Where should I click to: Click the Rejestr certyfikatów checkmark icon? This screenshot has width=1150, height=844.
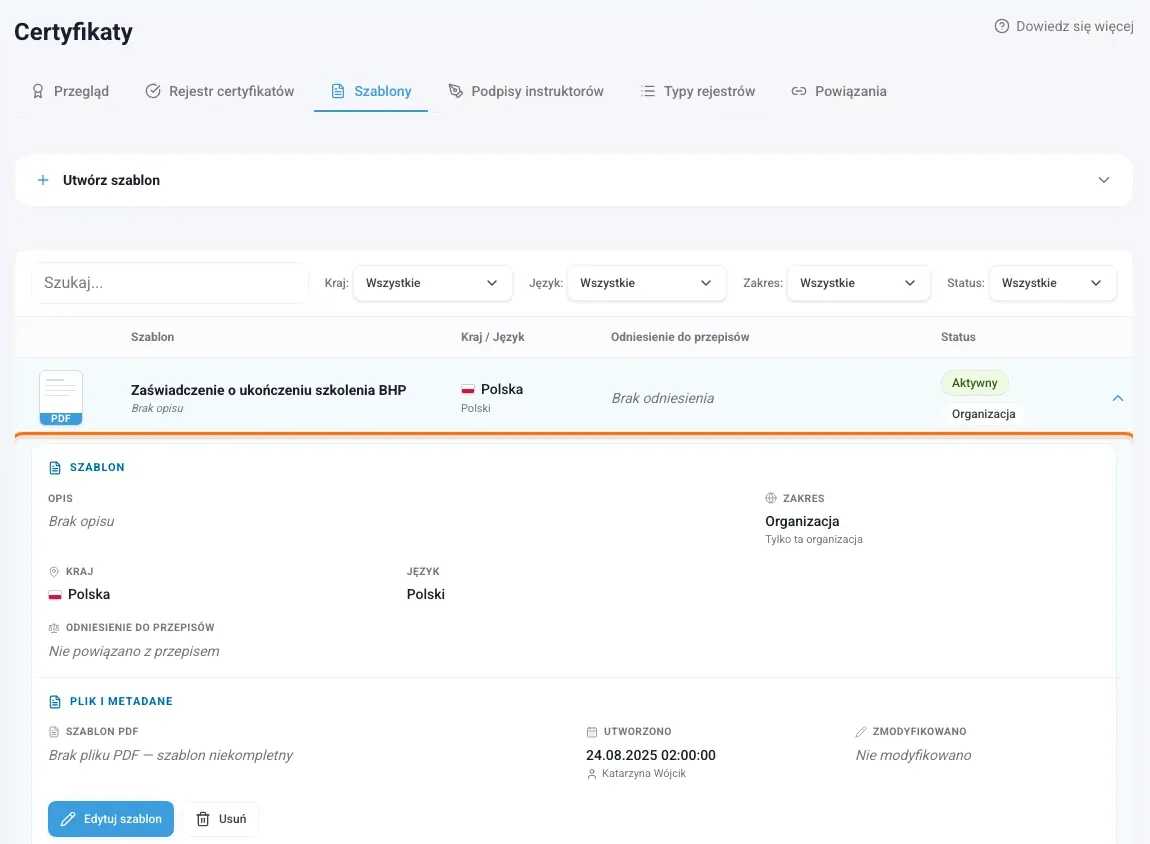click(153, 91)
